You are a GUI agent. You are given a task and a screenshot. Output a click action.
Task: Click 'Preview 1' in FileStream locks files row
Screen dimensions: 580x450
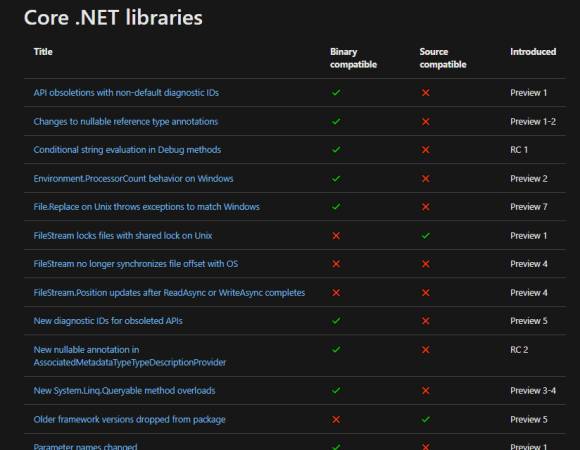click(528, 236)
